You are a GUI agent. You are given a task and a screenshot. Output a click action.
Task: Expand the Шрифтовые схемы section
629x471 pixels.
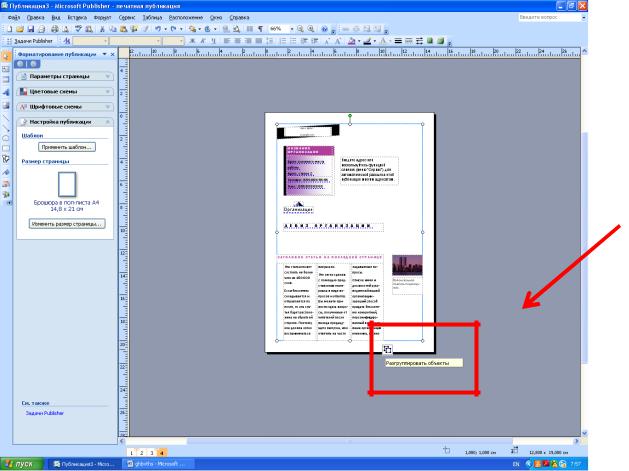tap(65, 107)
